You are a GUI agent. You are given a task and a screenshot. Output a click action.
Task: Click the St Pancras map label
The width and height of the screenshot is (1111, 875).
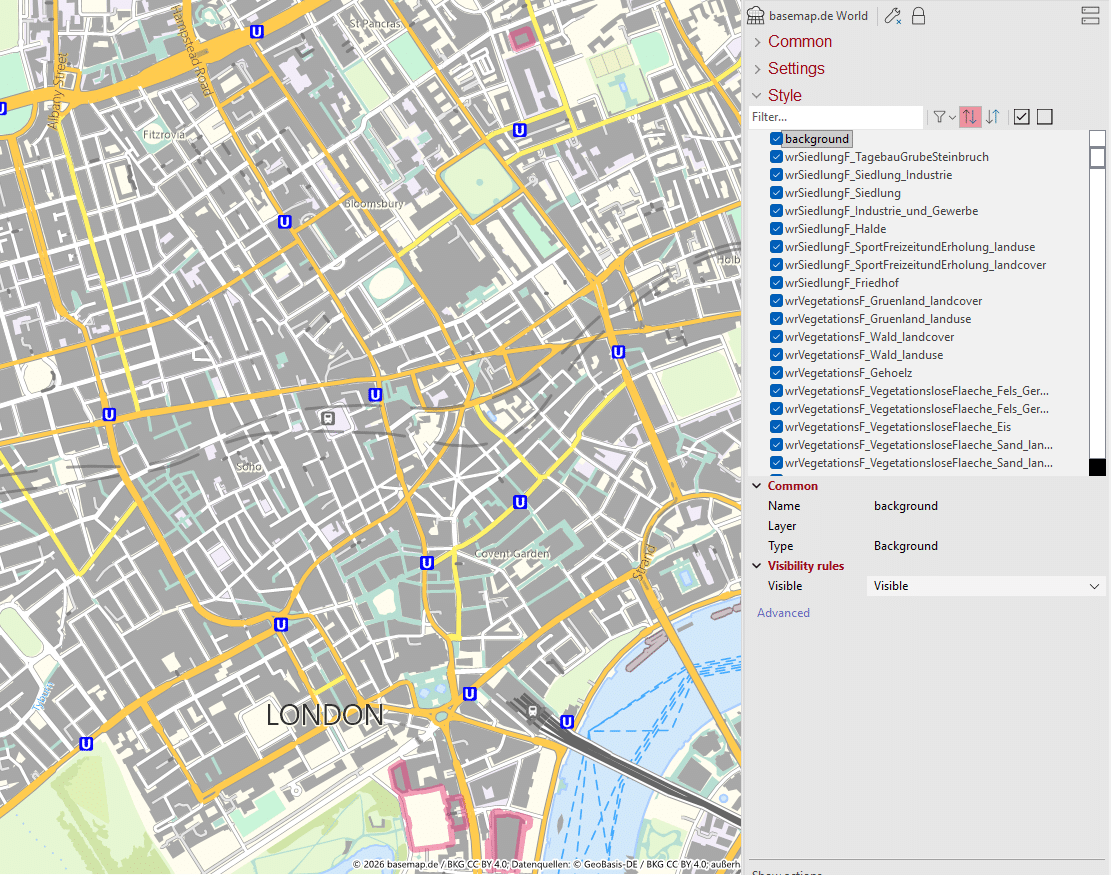376,24
